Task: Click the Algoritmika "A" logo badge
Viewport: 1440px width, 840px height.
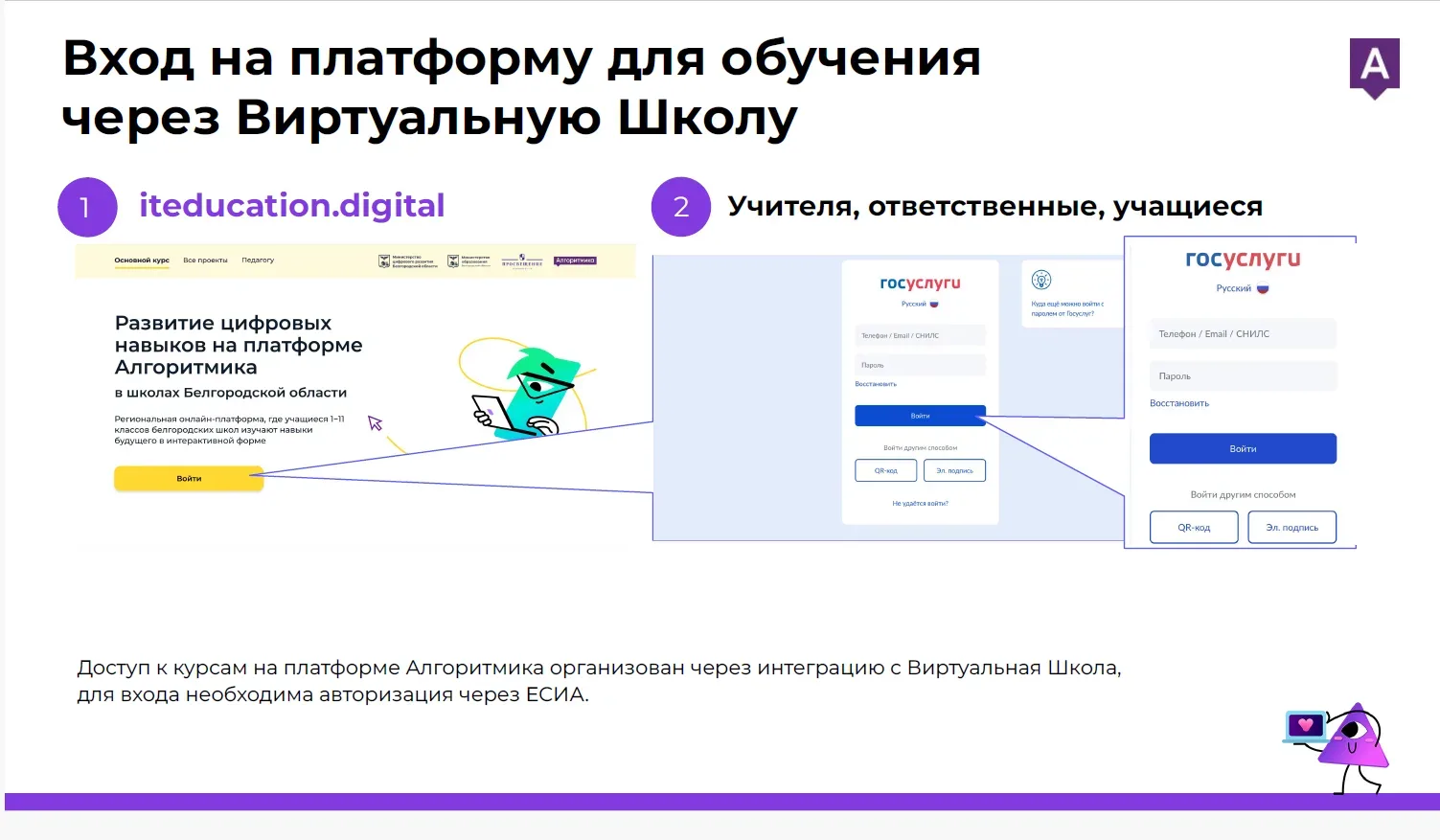Action: [1375, 67]
